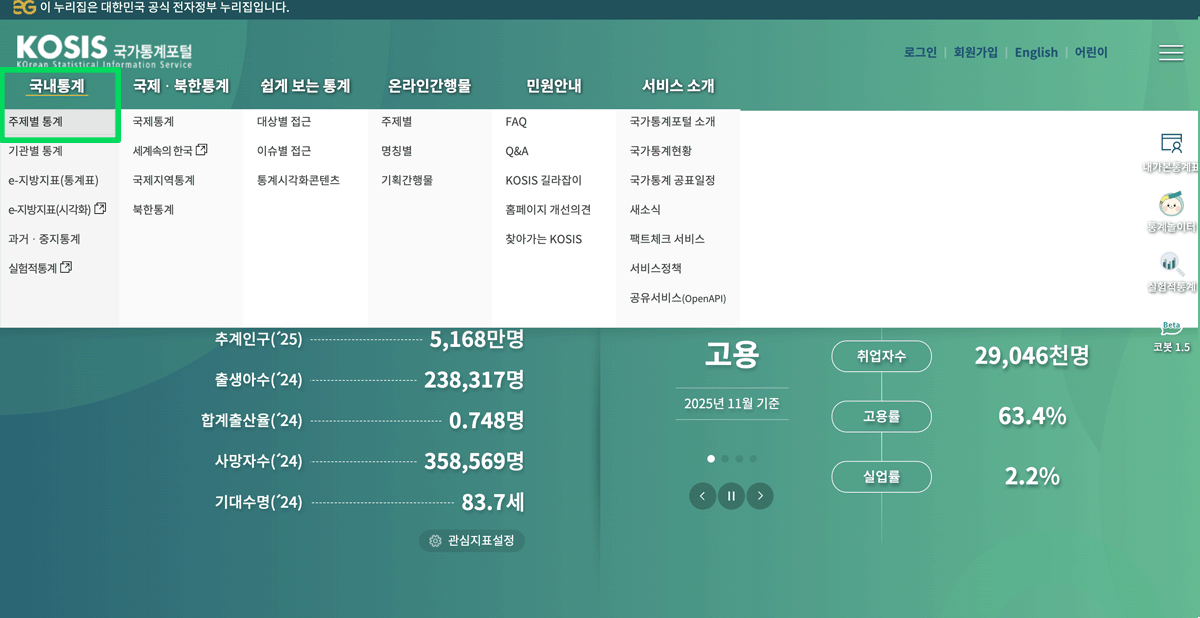Image resolution: width=1200 pixels, height=618 pixels.
Task: Open 세계속의 한국 external link
Action: coord(170,151)
